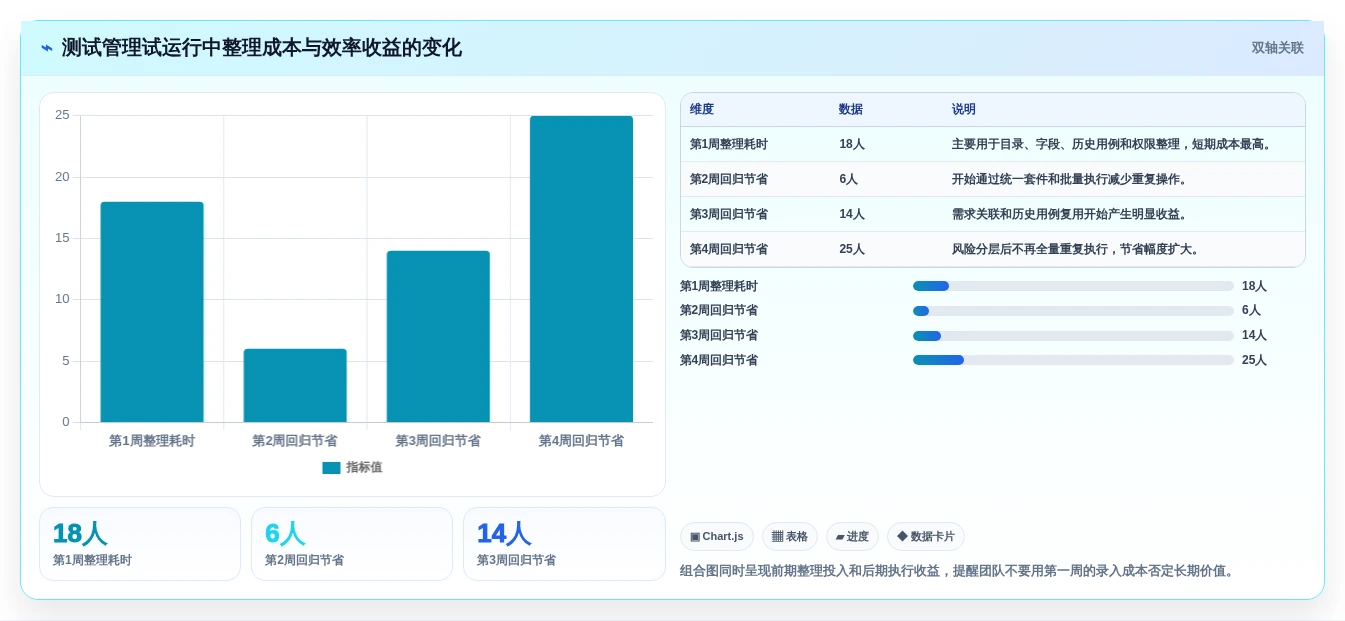Click the 18人 value beside progress bar
This screenshot has height=621, width=1345.
coord(1254,286)
